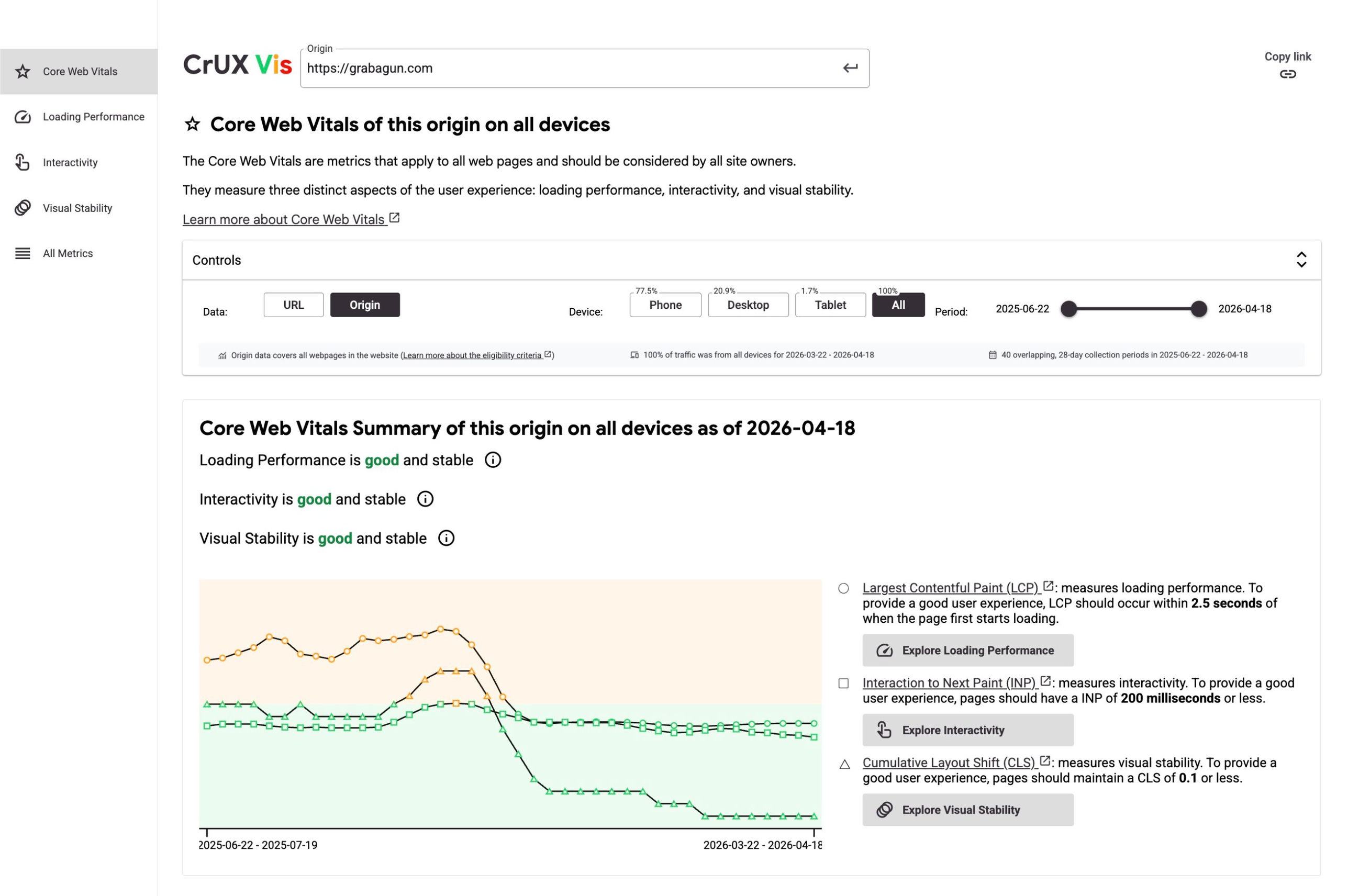Click the All Metrics list icon in sidebar

coord(23,253)
